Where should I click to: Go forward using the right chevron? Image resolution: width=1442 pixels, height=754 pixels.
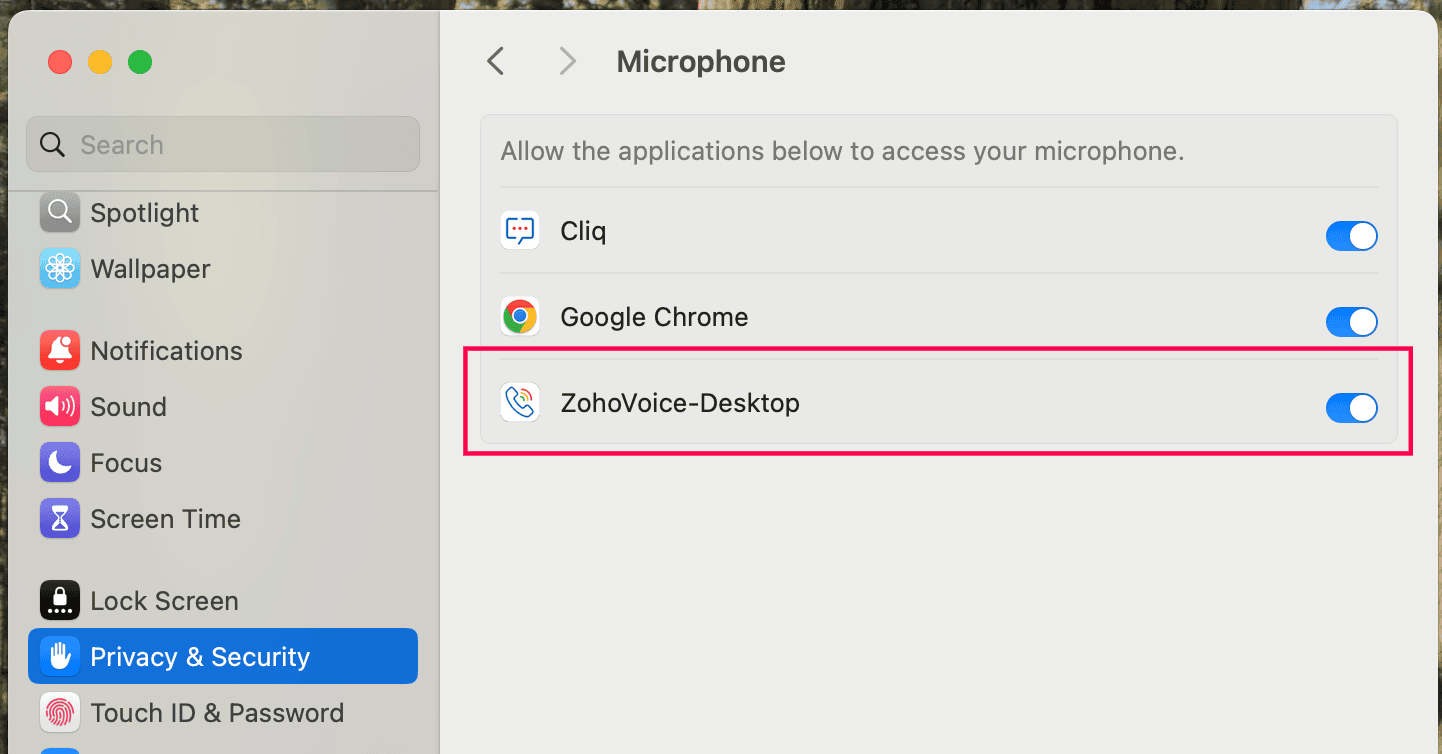pyautogui.click(x=568, y=62)
